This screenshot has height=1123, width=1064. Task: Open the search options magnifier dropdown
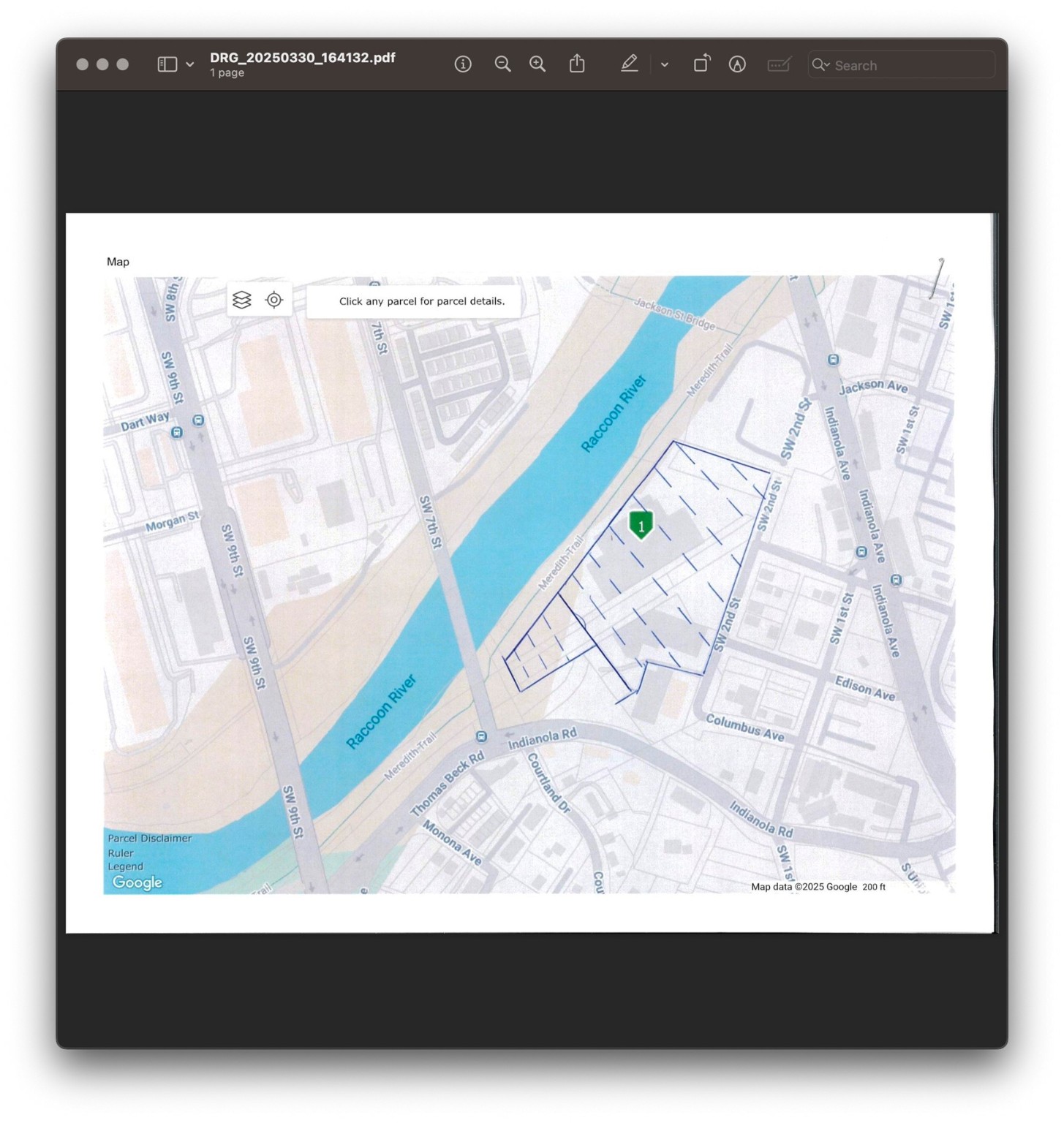point(820,65)
